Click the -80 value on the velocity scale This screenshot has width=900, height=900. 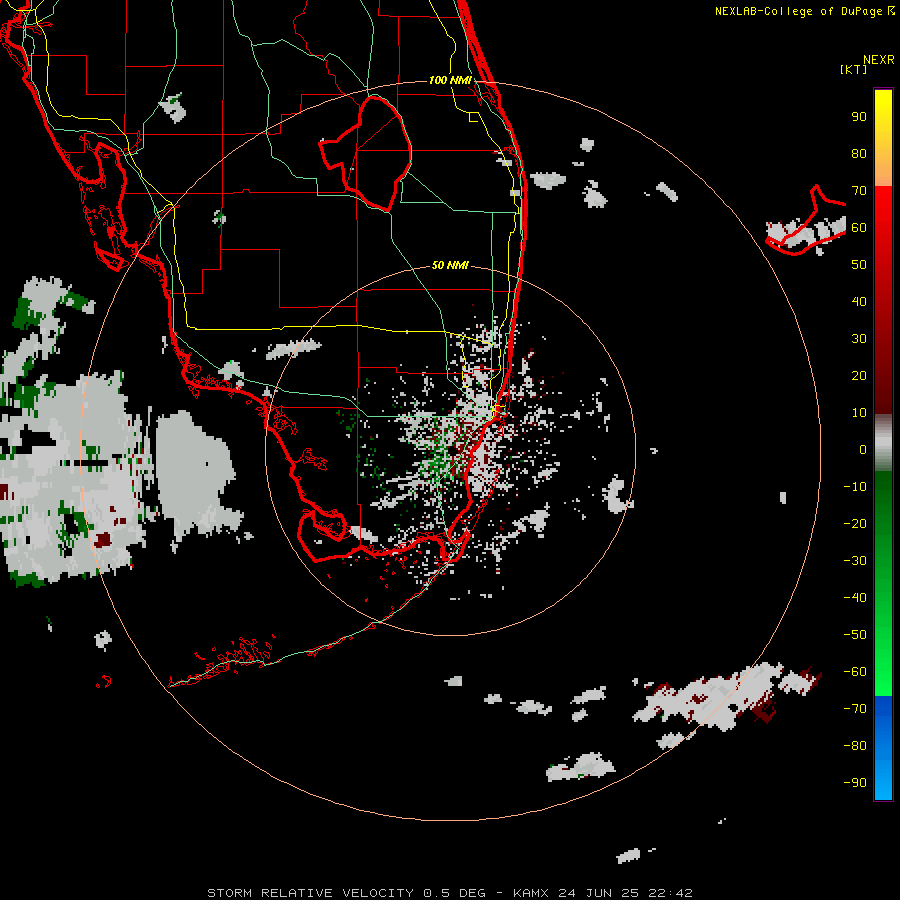pyautogui.click(x=855, y=746)
